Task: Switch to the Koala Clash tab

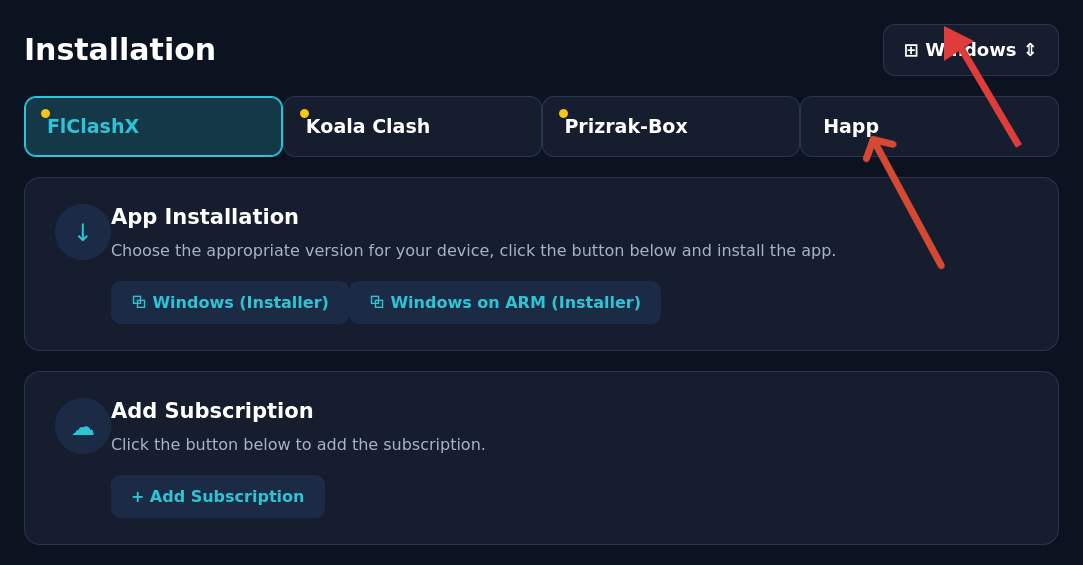Action: pyautogui.click(x=412, y=126)
